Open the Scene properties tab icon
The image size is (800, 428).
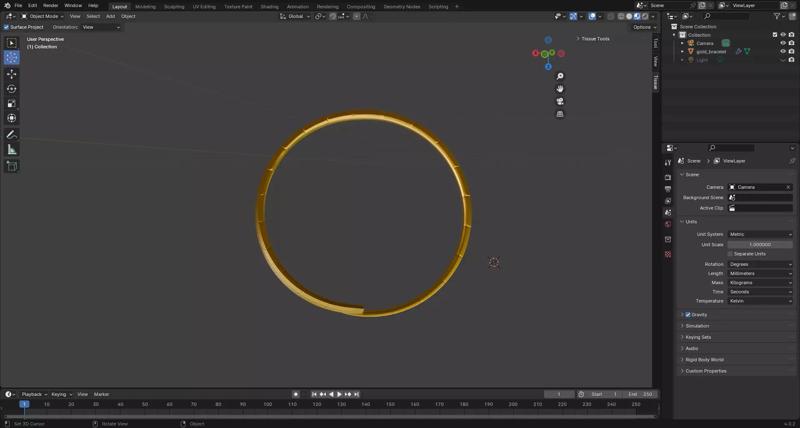coord(668,213)
